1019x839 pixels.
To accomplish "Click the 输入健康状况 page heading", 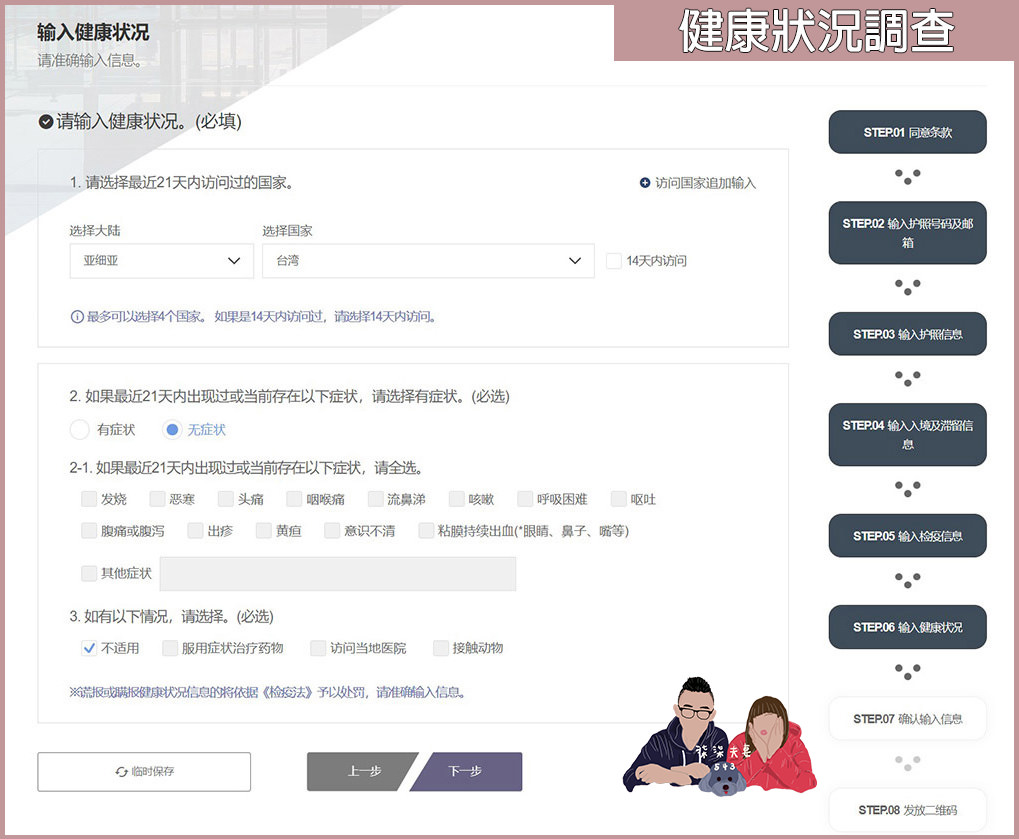I will pyautogui.click(x=93, y=32).
